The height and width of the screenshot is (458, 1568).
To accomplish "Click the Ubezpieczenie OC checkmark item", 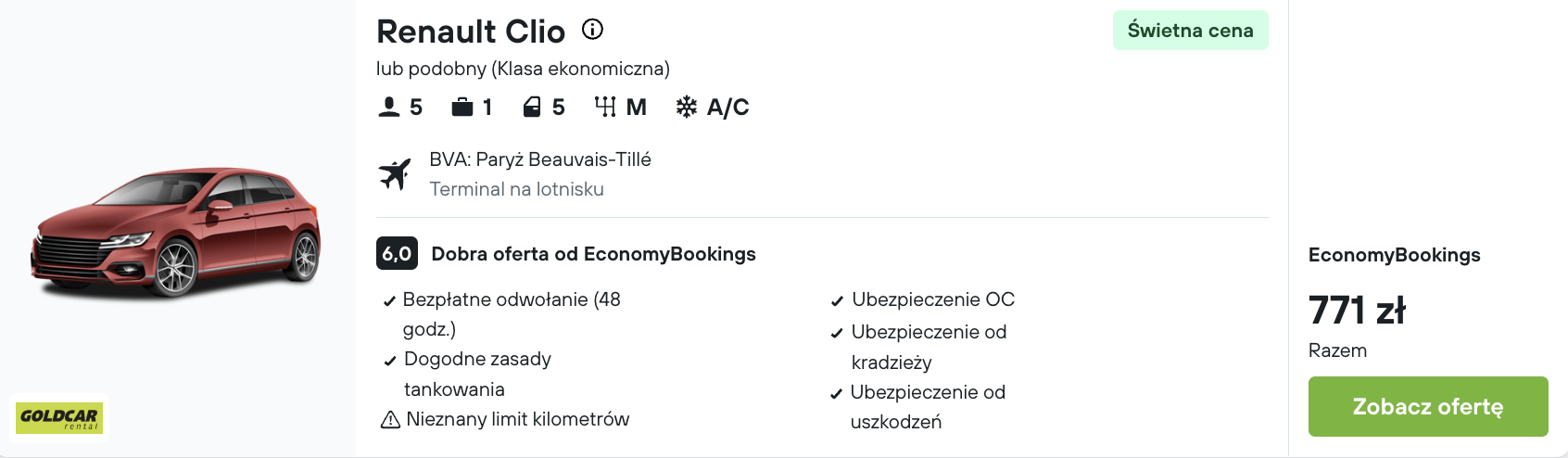I will 922,299.
